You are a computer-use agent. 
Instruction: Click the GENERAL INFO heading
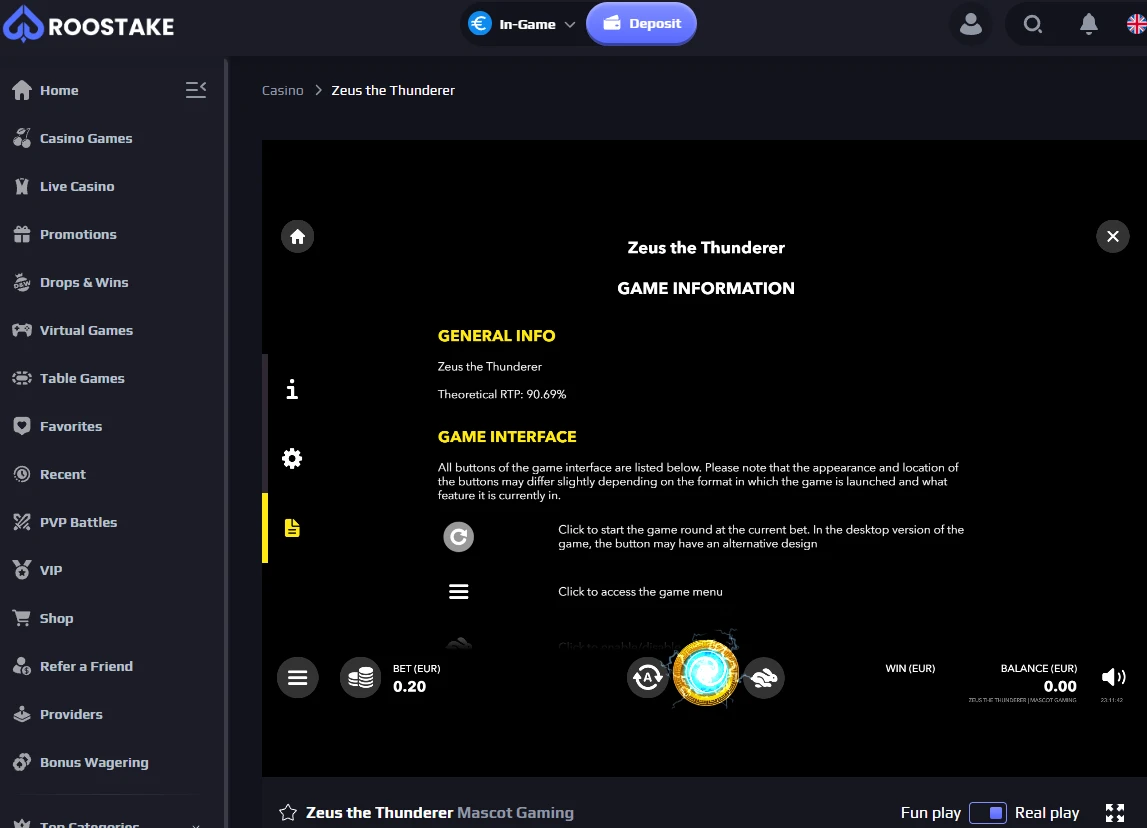[496, 336]
